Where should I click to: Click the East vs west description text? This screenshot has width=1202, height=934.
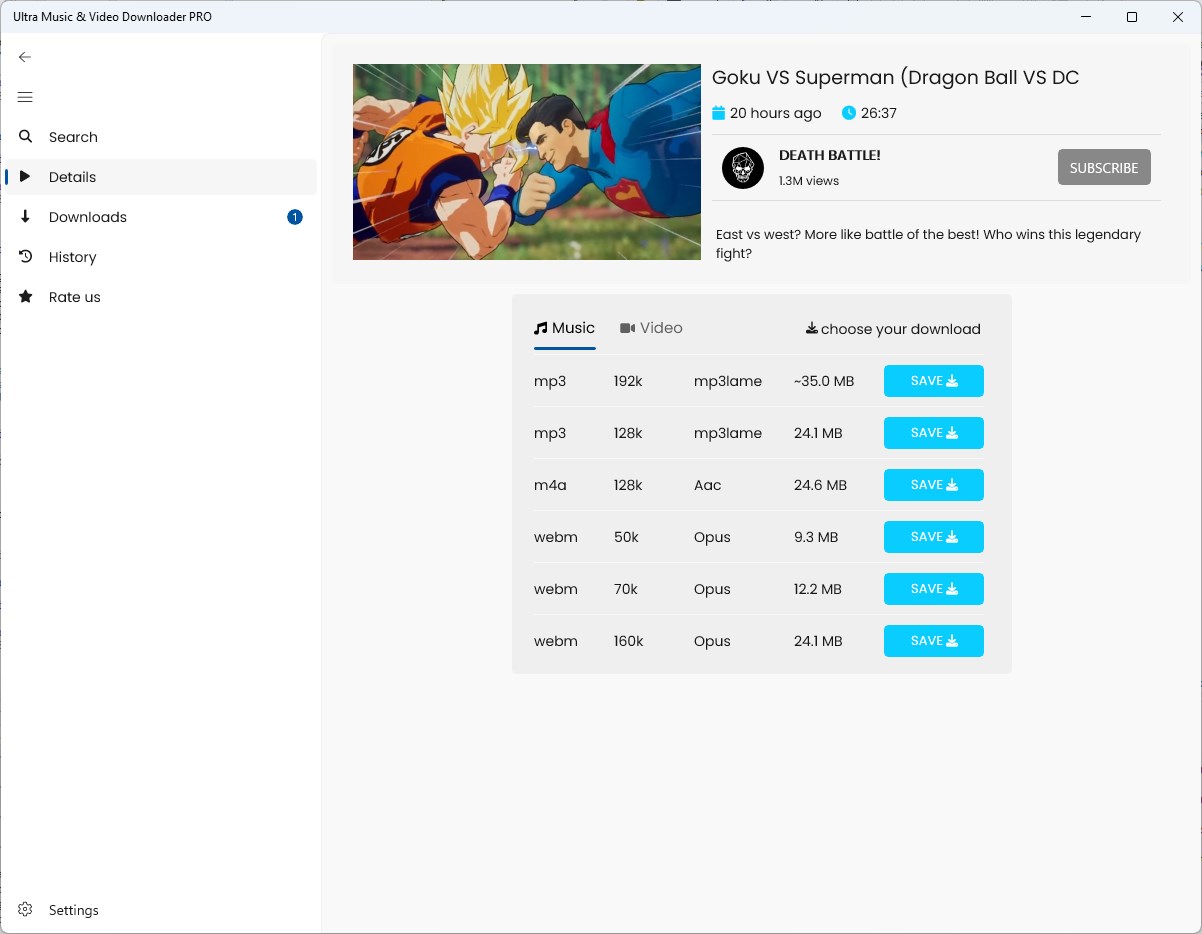click(928, 244)
